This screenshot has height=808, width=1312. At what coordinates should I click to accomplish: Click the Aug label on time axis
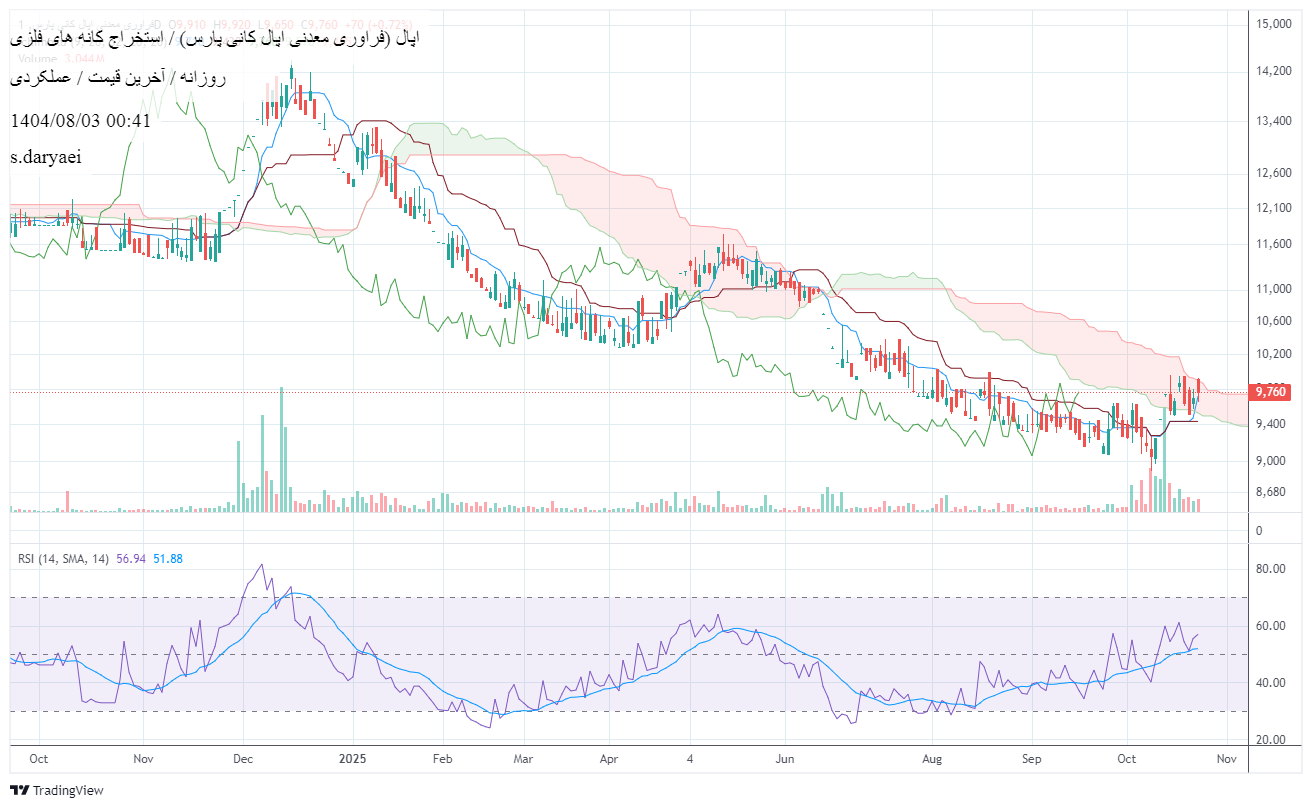(x=933, y=759)
